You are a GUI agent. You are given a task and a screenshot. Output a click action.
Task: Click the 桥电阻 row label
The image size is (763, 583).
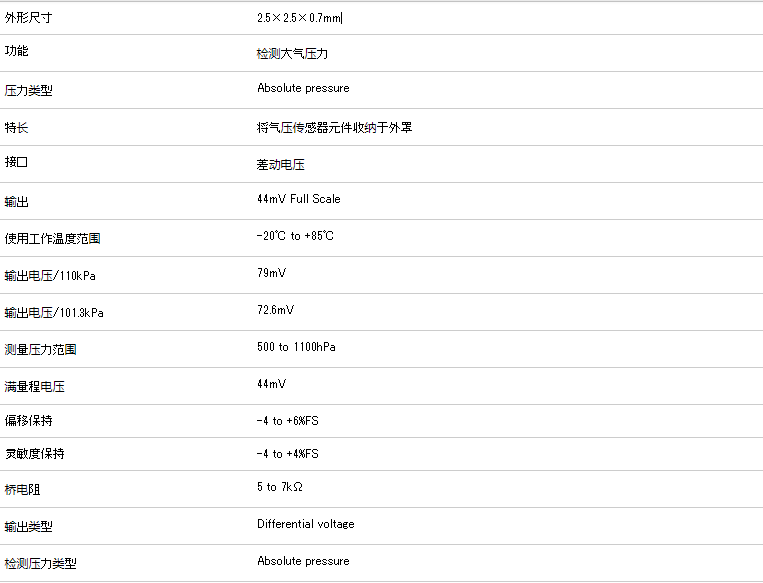click(23, 490)
